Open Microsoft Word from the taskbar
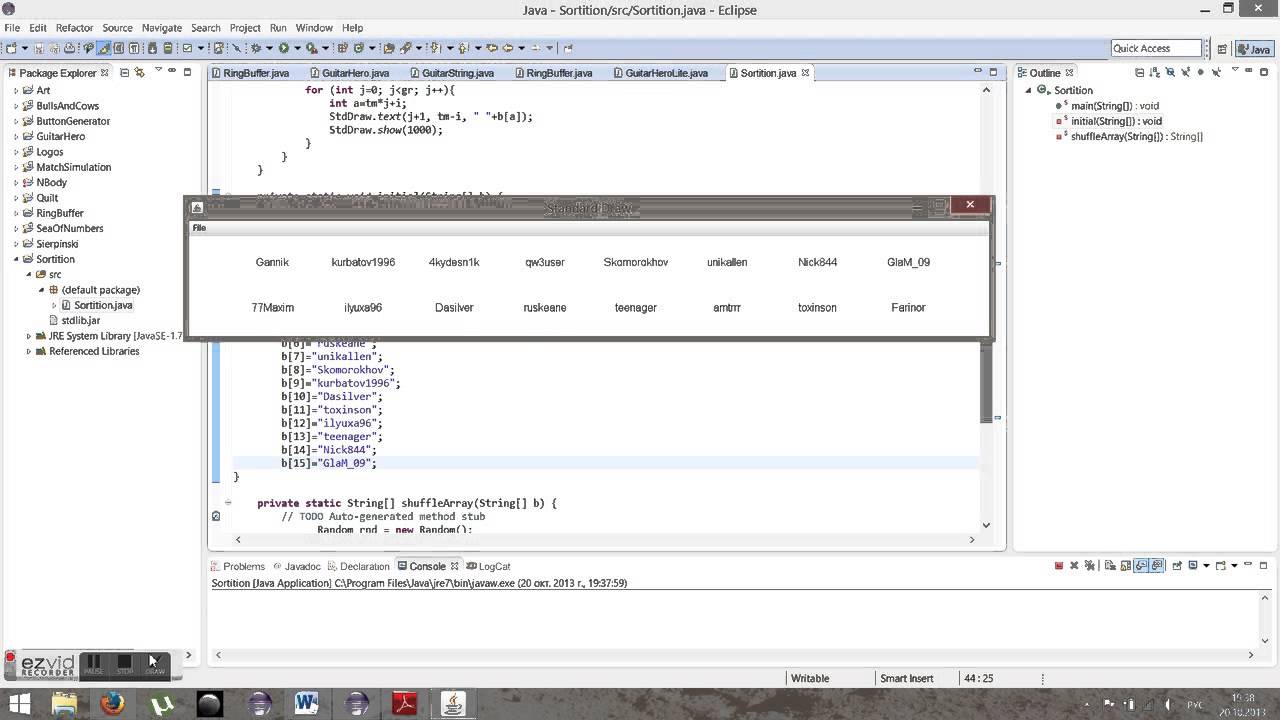This screenshot has height=720, width=1280. click(307, 704)
